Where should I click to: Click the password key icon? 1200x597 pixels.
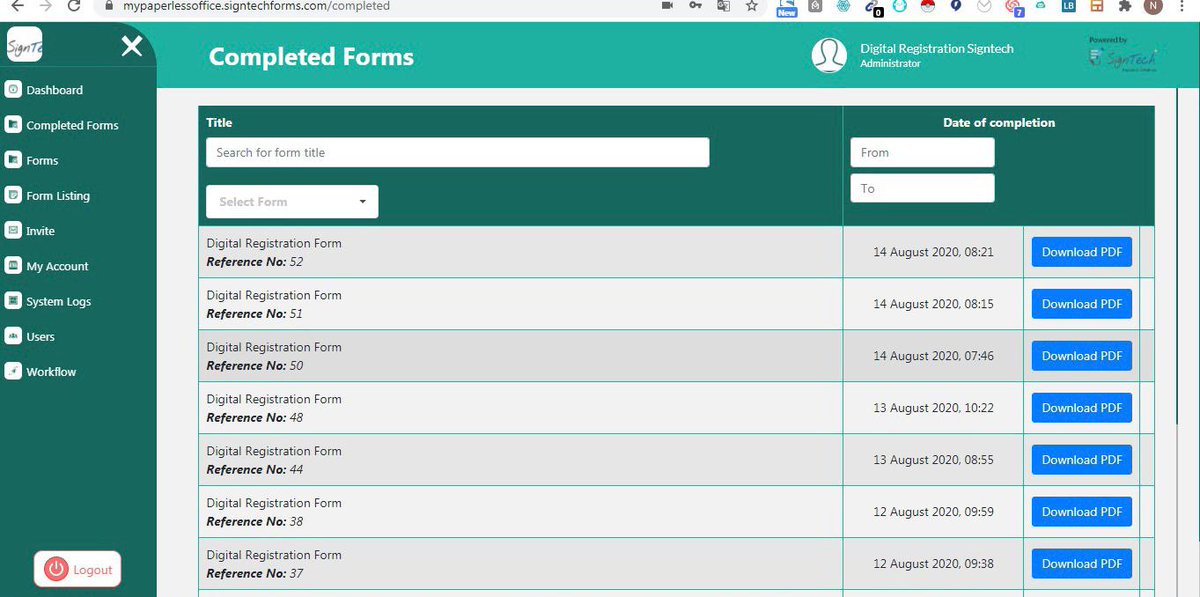695,6
